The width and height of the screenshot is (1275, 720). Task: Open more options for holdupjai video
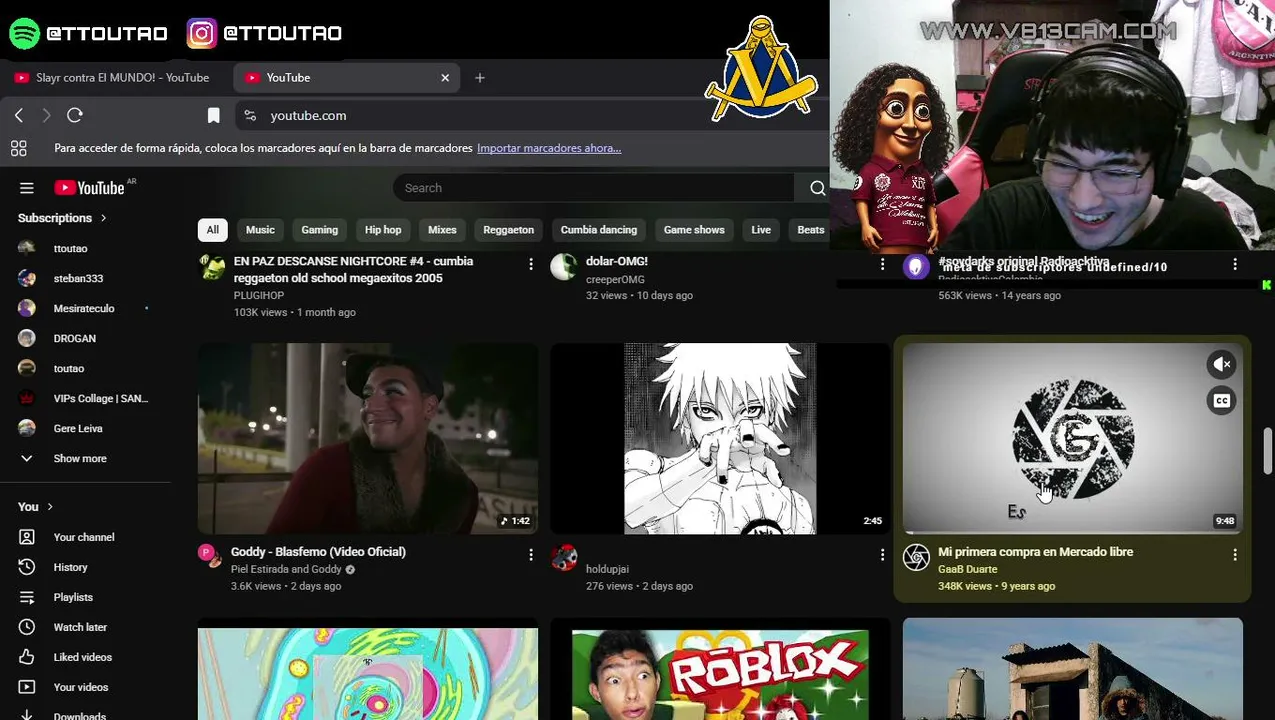[882, 554]
